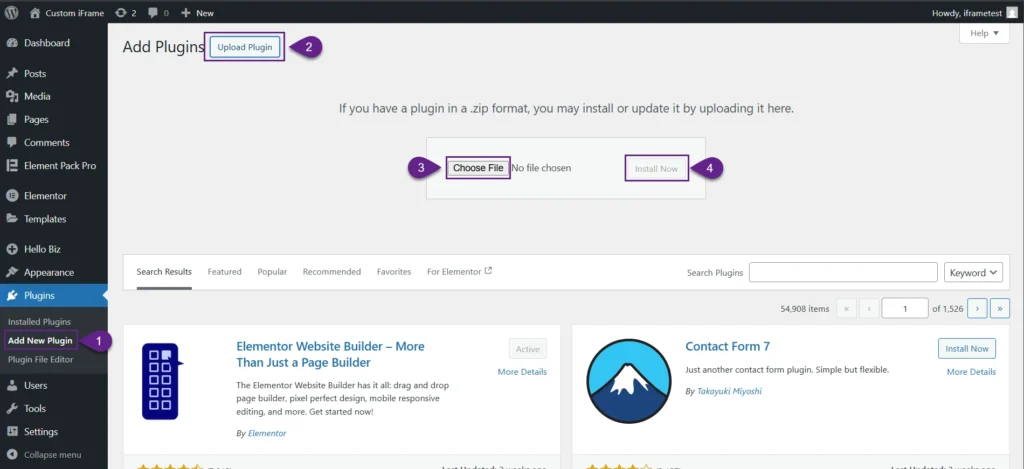Open Installed Plugins submenu item
Image resolution: width=1024 pixels, height=469 pixels.
pyautogui.click(x=39, y=322)
